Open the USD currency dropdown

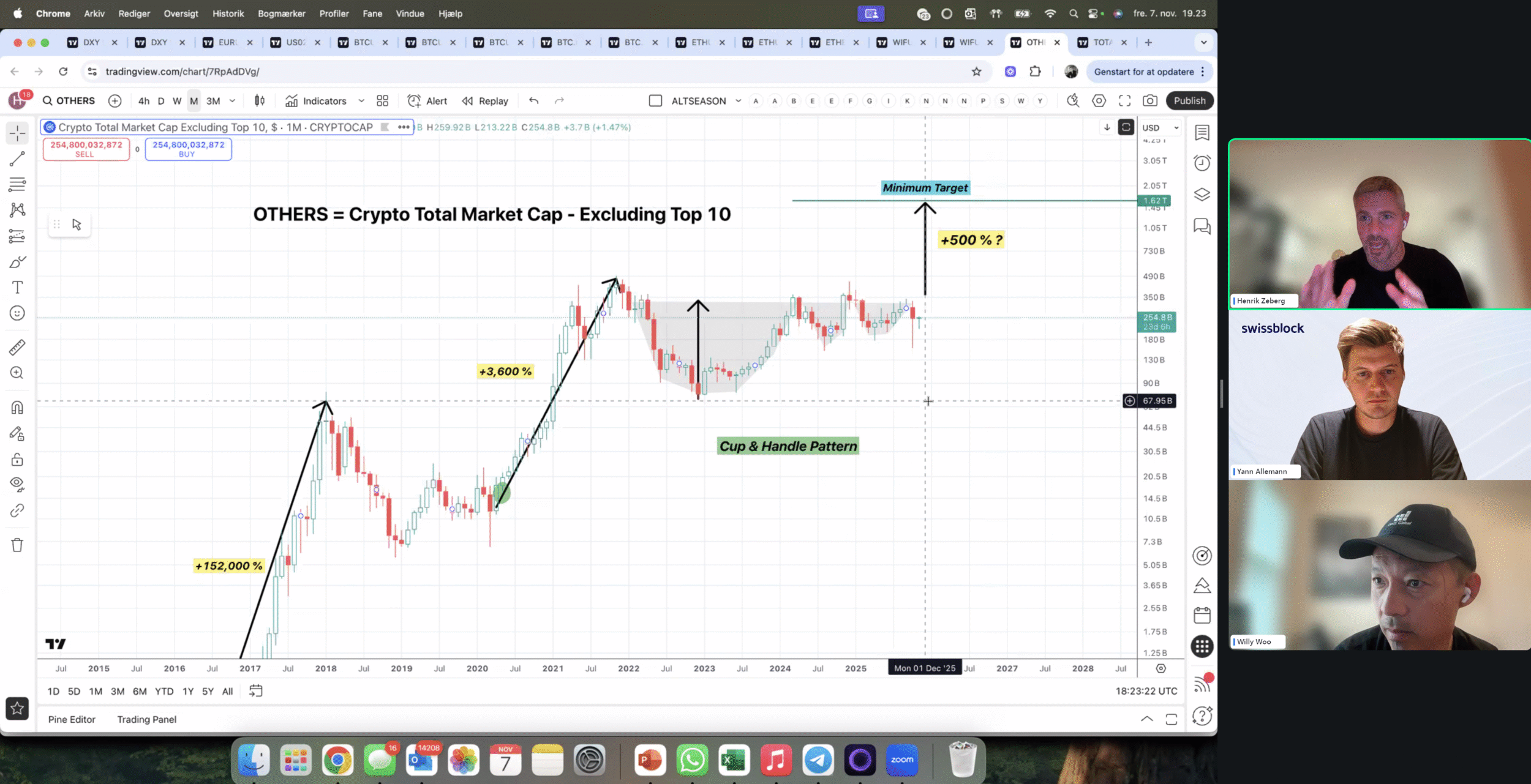1160,128
